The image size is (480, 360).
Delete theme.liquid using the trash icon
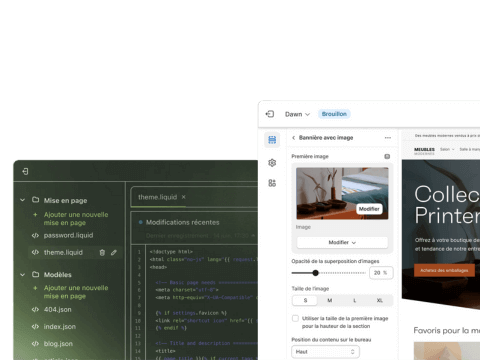point(102,253)
